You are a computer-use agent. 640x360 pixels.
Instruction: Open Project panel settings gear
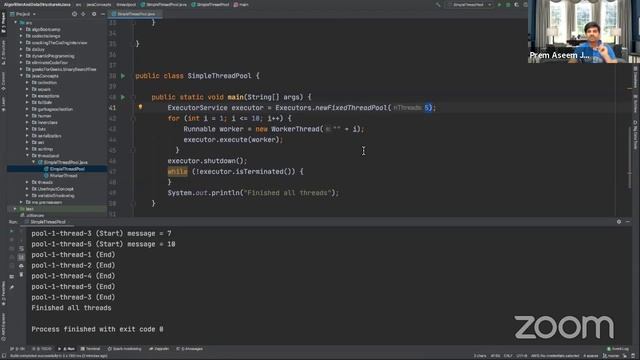(x=94, y=14)
